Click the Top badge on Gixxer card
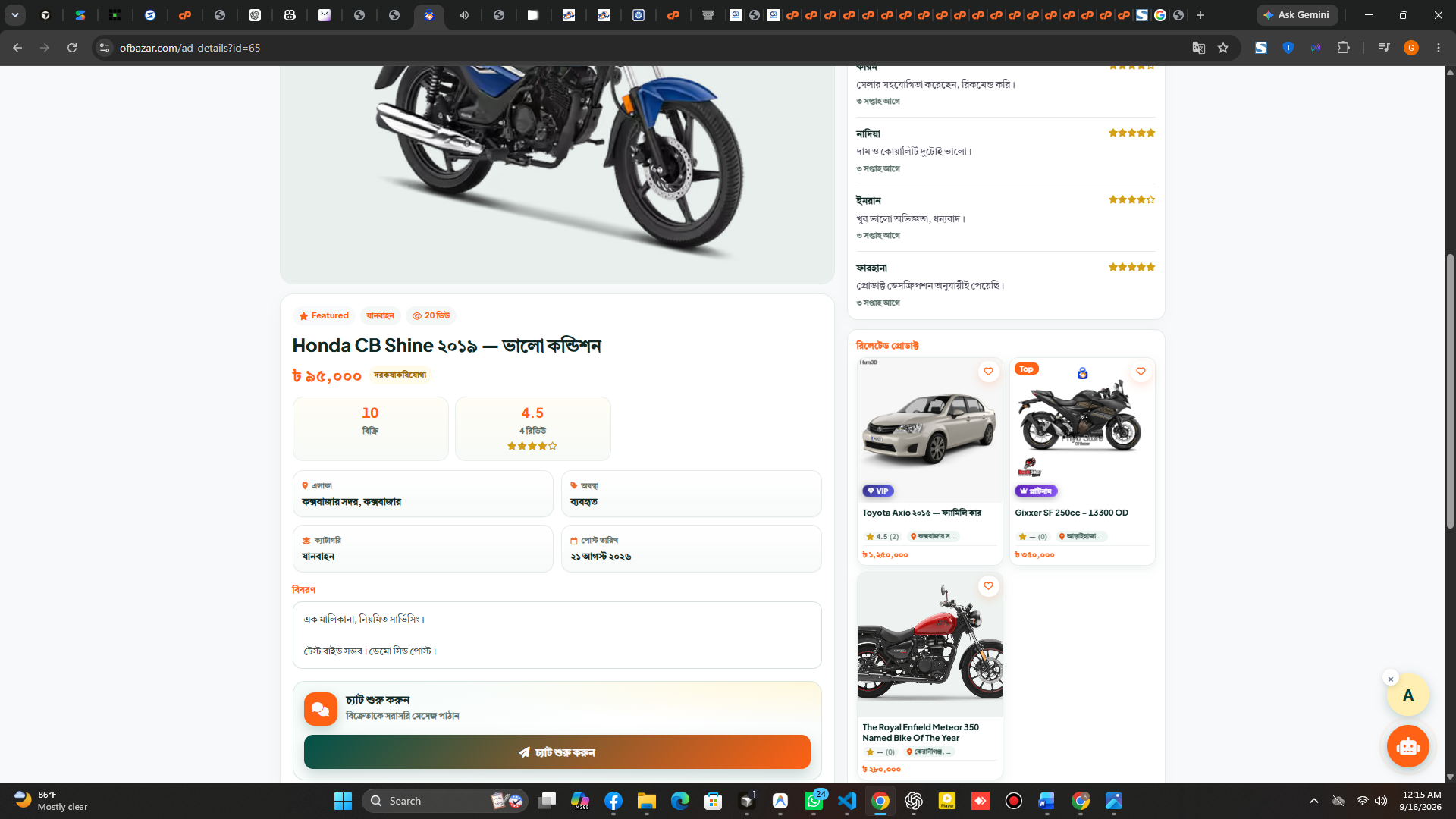Viewport: 1456px width, 819px height. click(x=1026, y=369)
